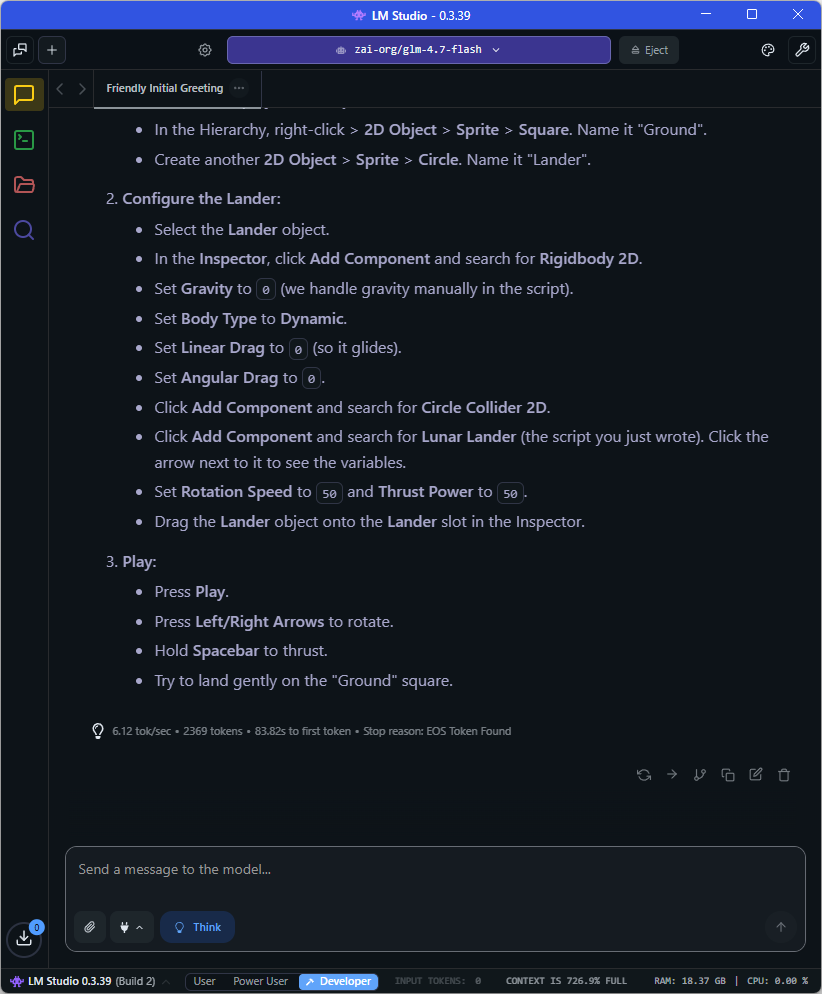Viewport: 822px width, 994px height.
Task: Open the Developer terminal icon in sidebar
Action: click(24, 140)
